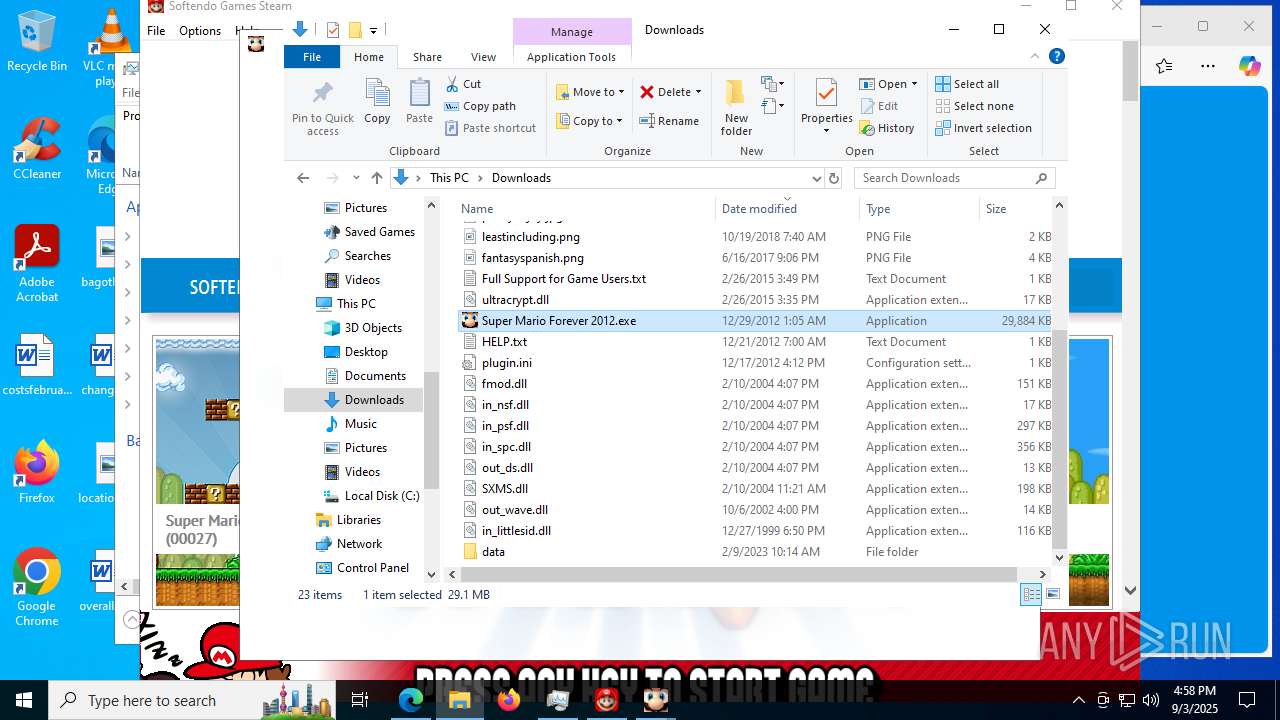Click the Copy ribbon icon
This screenshot has width=1280, height=720.
click(377, 94)
